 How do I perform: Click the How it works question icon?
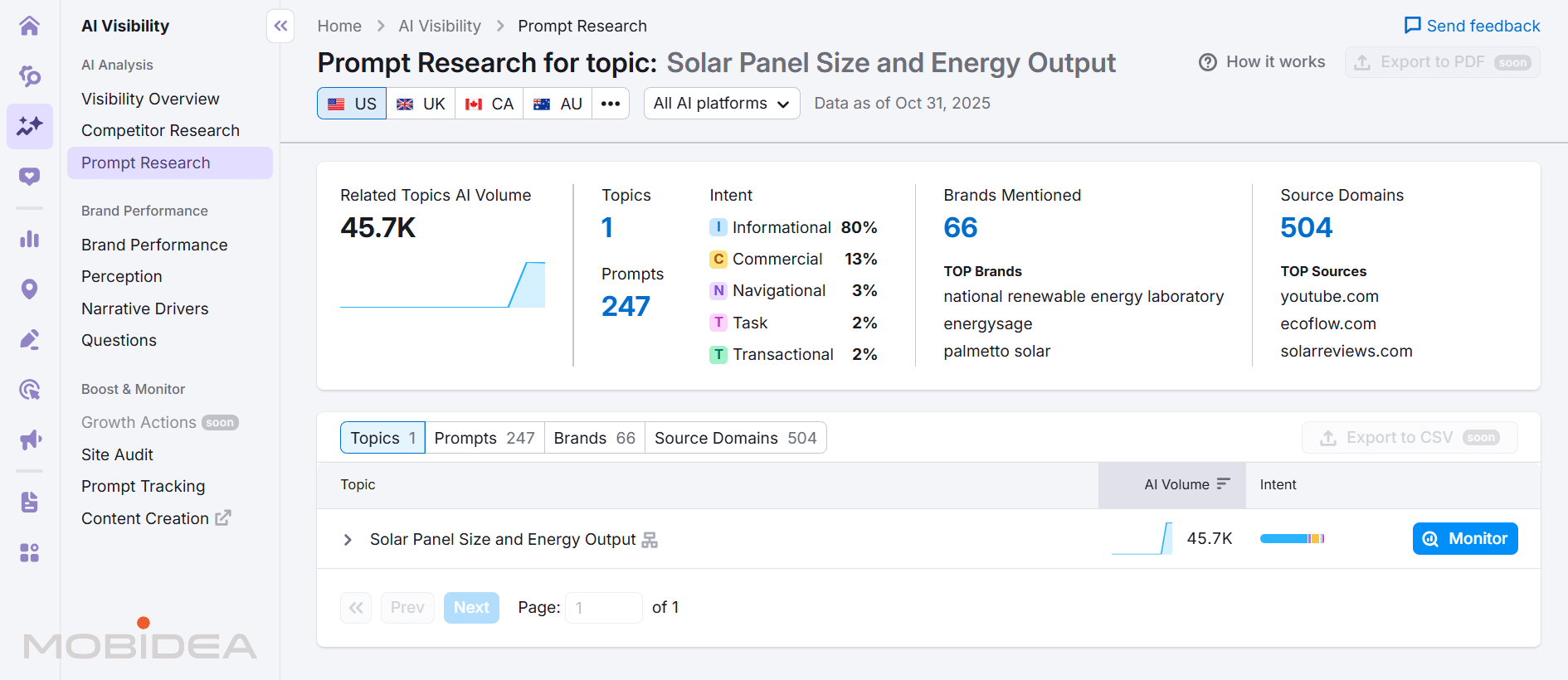pyautogui.click(x=1208, y=62)
